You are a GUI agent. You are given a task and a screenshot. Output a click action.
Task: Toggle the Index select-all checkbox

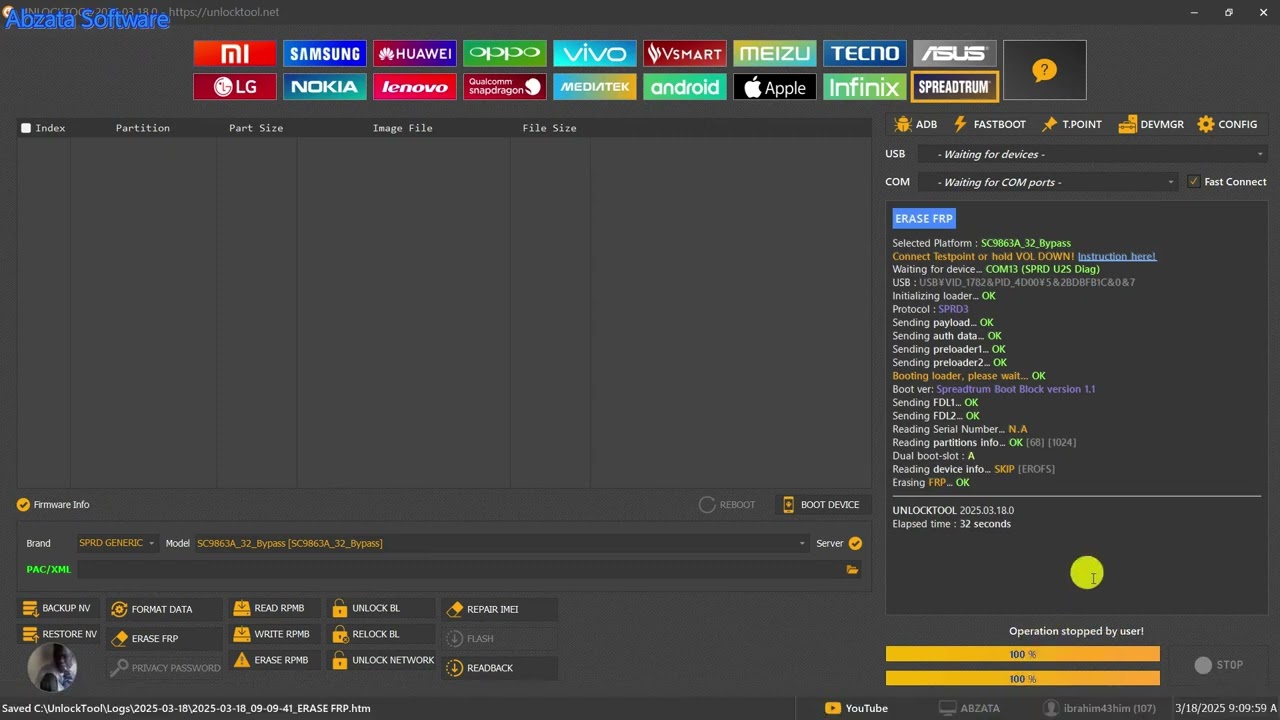coord(26,128)
